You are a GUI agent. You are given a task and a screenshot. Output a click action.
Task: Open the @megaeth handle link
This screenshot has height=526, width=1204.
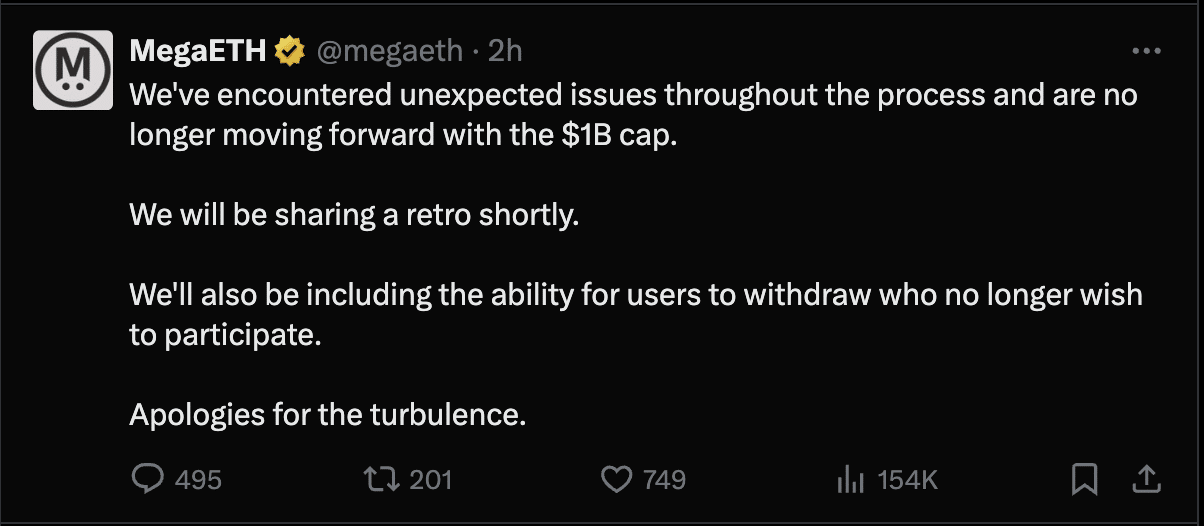click(x=392, y=50)
